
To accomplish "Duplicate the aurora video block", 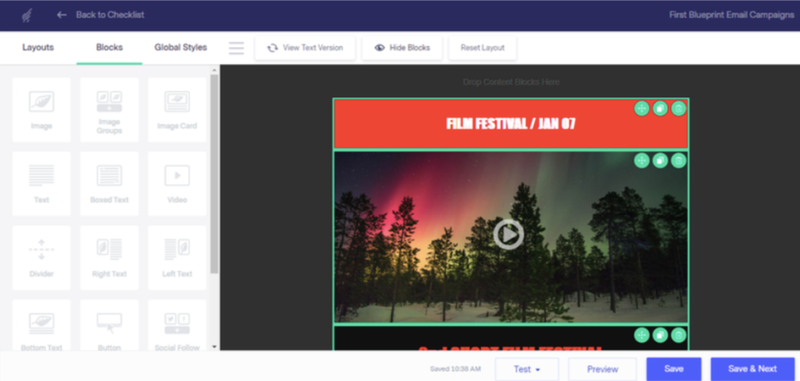I will pyautogui.click(x=660, y=161).
